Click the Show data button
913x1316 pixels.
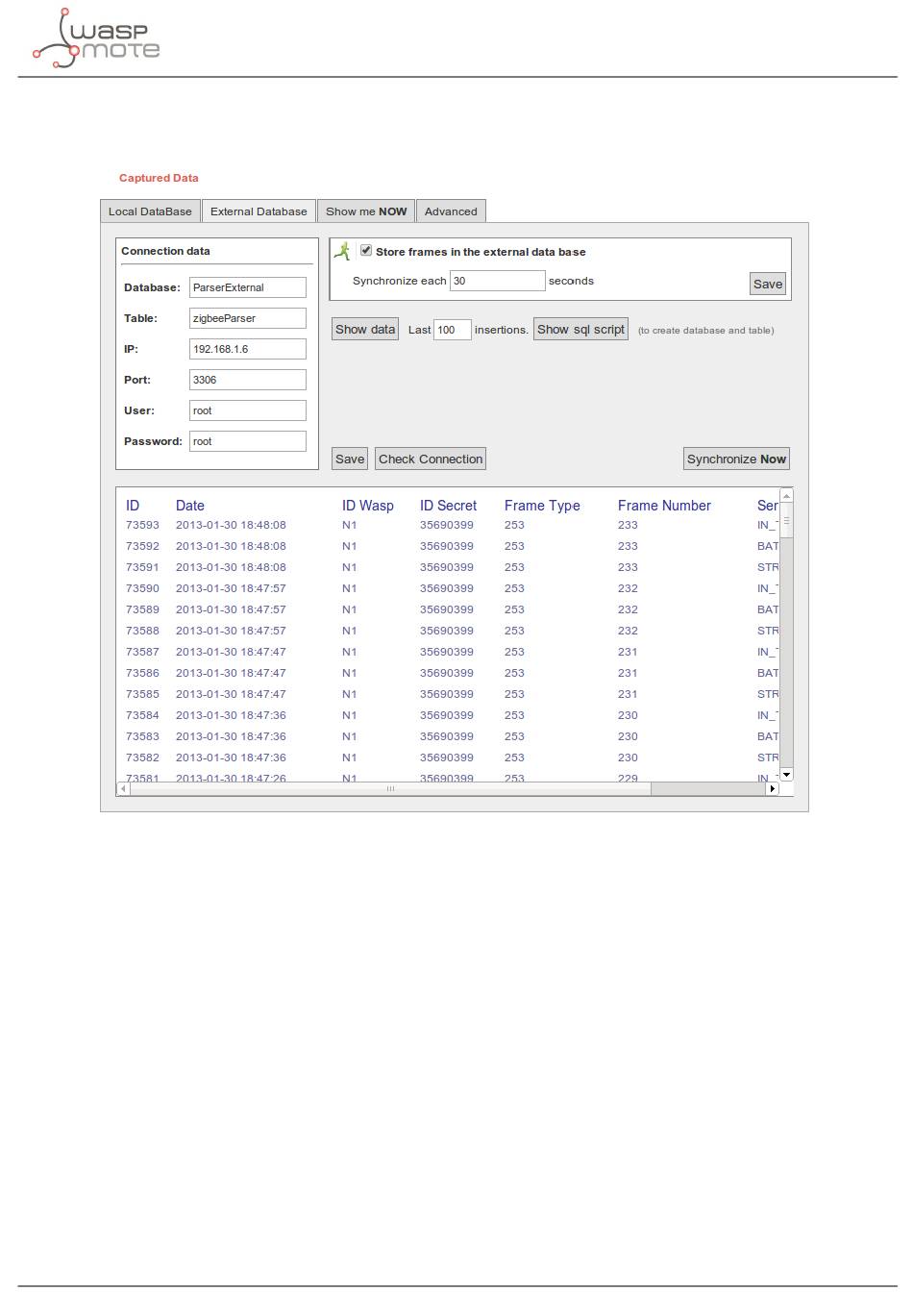[365, 330]
